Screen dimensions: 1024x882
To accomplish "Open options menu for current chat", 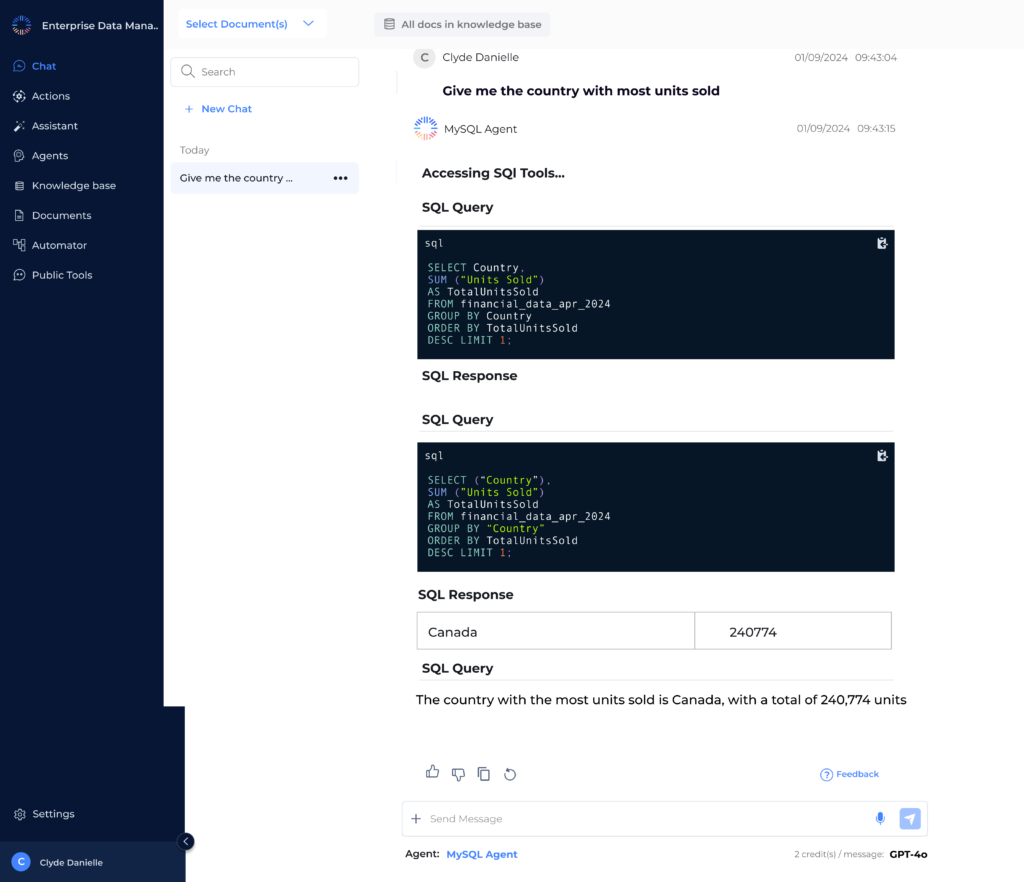I will coord(340,178).
